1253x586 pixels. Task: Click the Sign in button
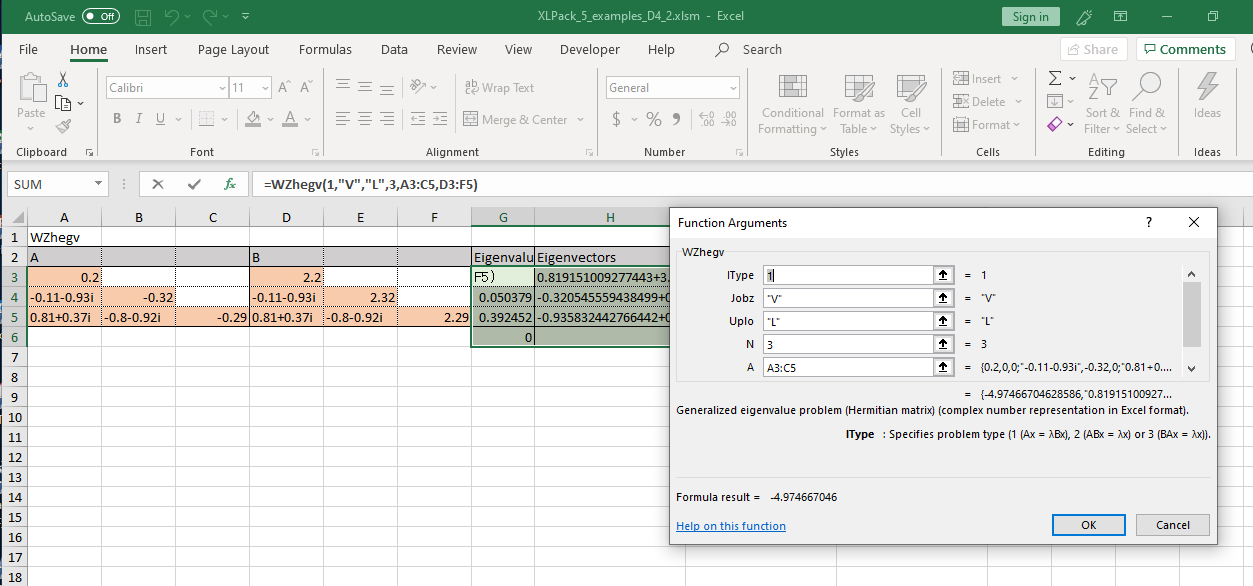point(1030,17)
